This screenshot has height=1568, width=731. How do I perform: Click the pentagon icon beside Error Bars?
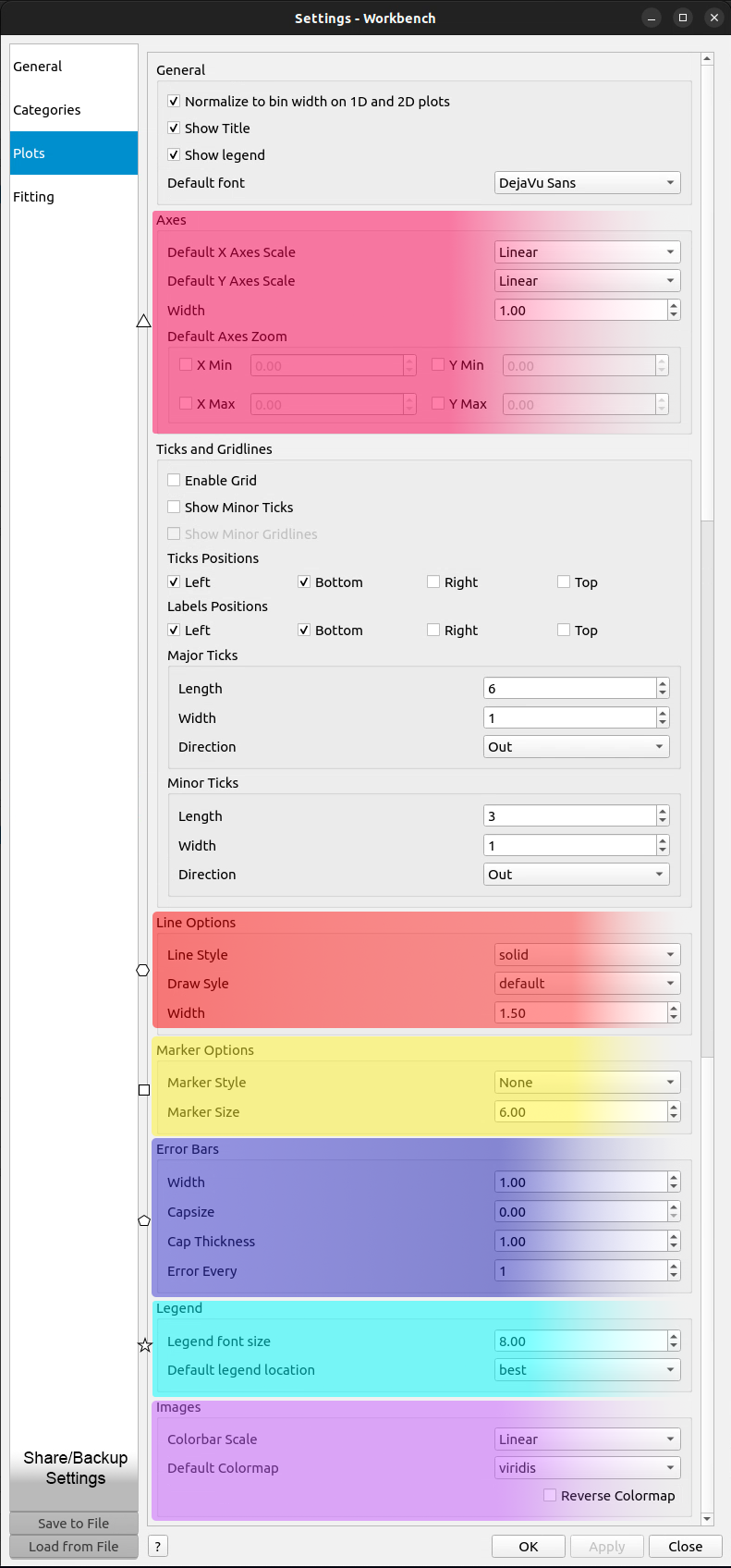point(143,1220)
